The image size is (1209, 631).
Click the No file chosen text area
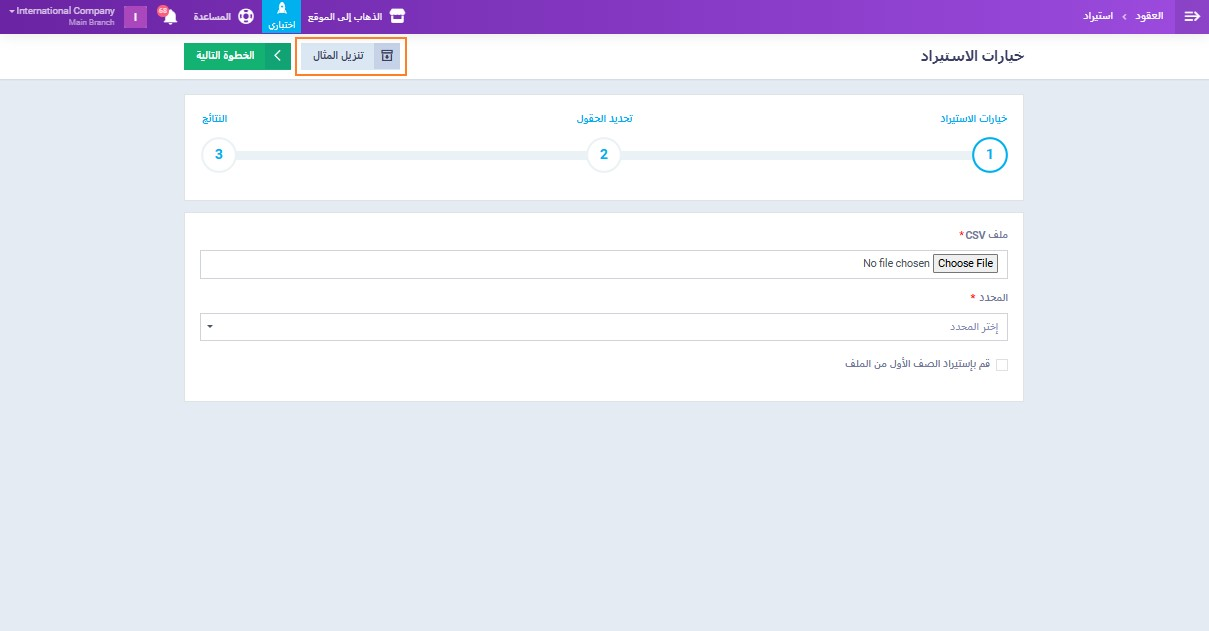click(896, 264)
